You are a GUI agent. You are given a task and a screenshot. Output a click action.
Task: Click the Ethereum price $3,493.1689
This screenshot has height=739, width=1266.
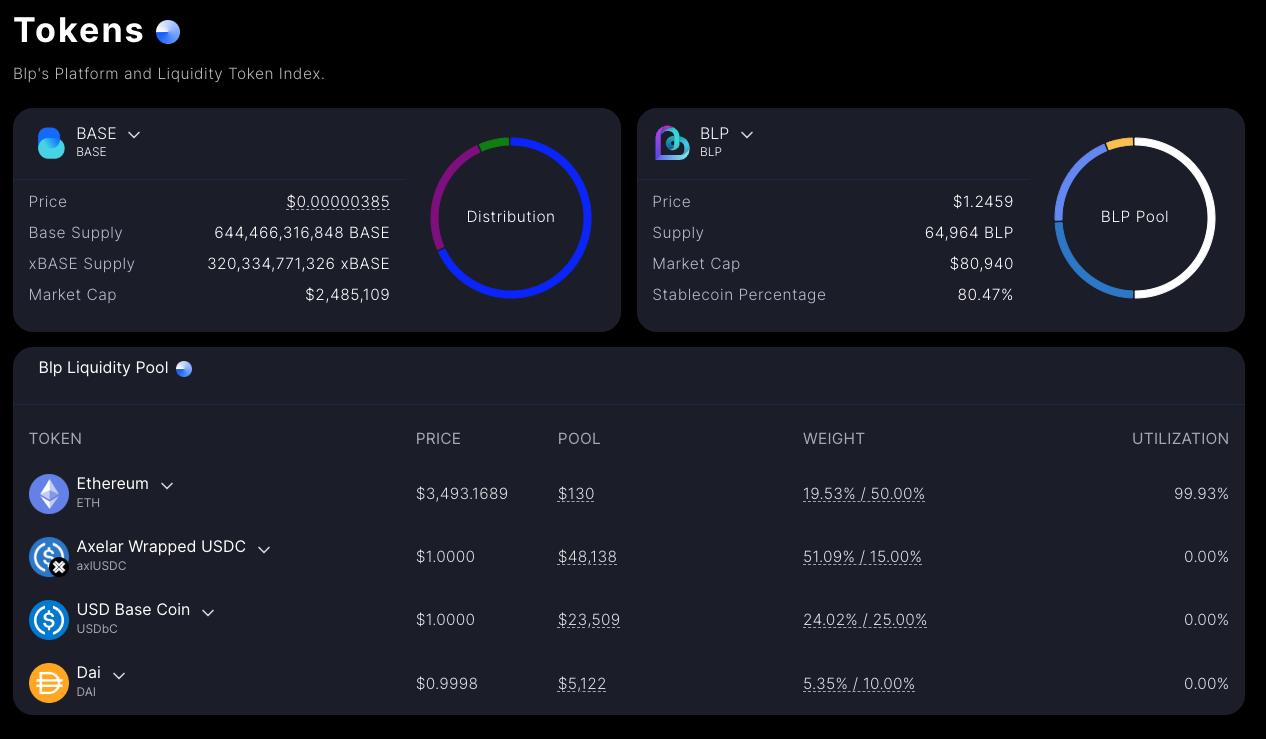[462, 494]
